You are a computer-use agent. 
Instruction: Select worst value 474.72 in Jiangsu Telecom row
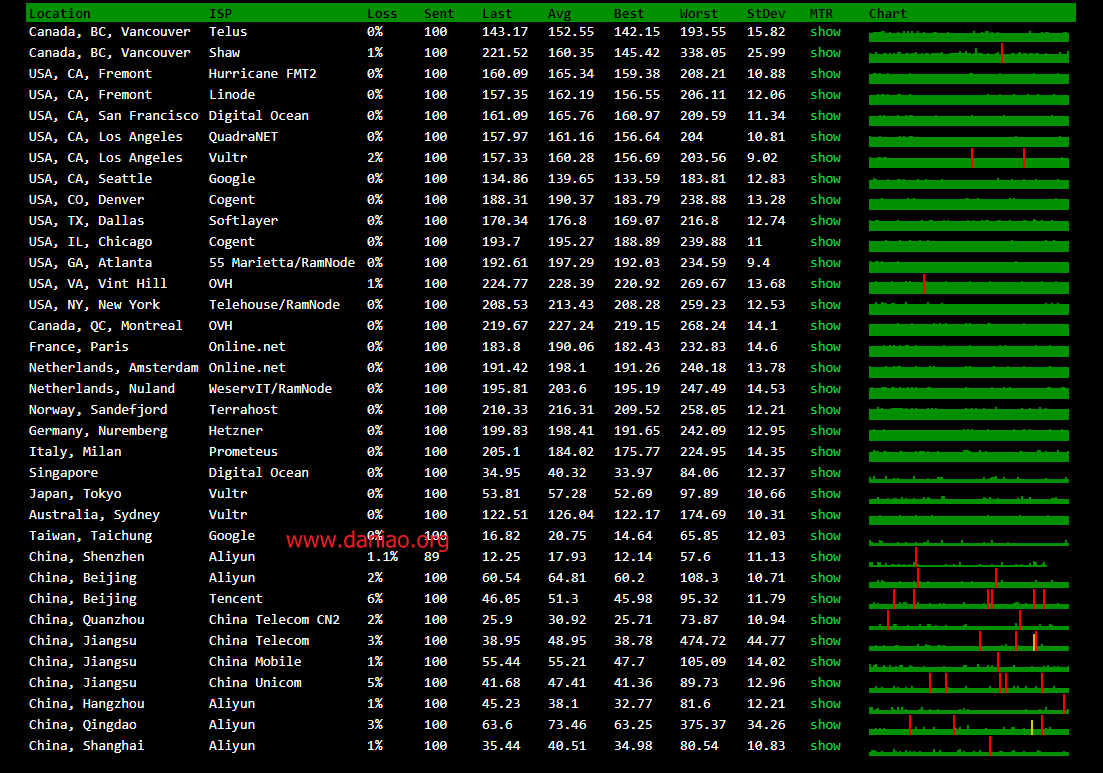tap(703, 641)
